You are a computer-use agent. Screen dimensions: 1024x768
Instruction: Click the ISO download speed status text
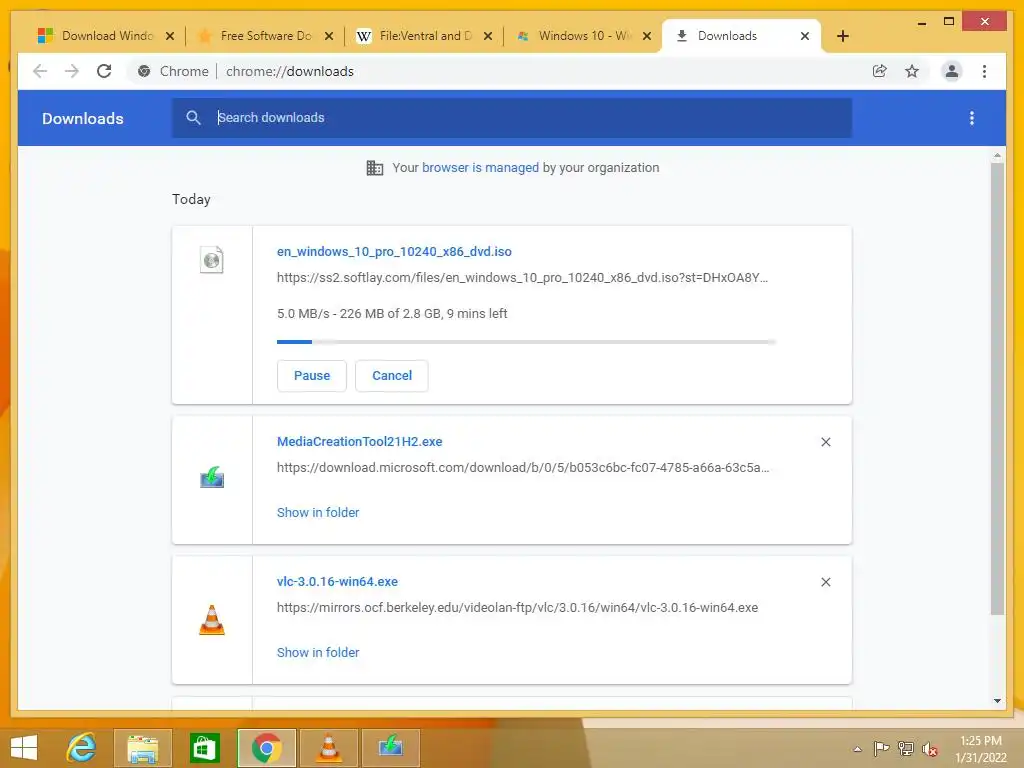[392, 313]
